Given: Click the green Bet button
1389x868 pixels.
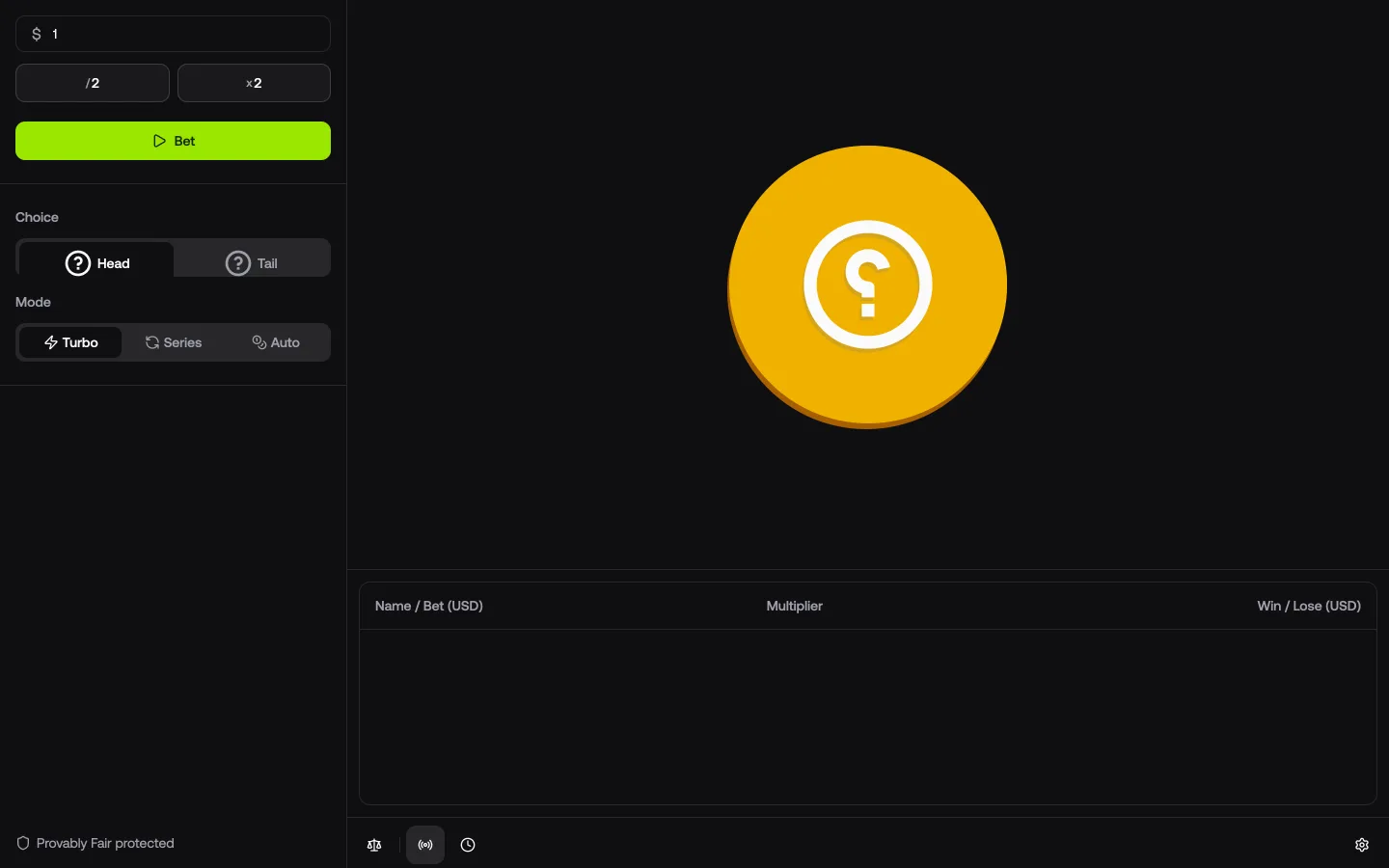Looking at the screenshot, I should click(173, 141).
